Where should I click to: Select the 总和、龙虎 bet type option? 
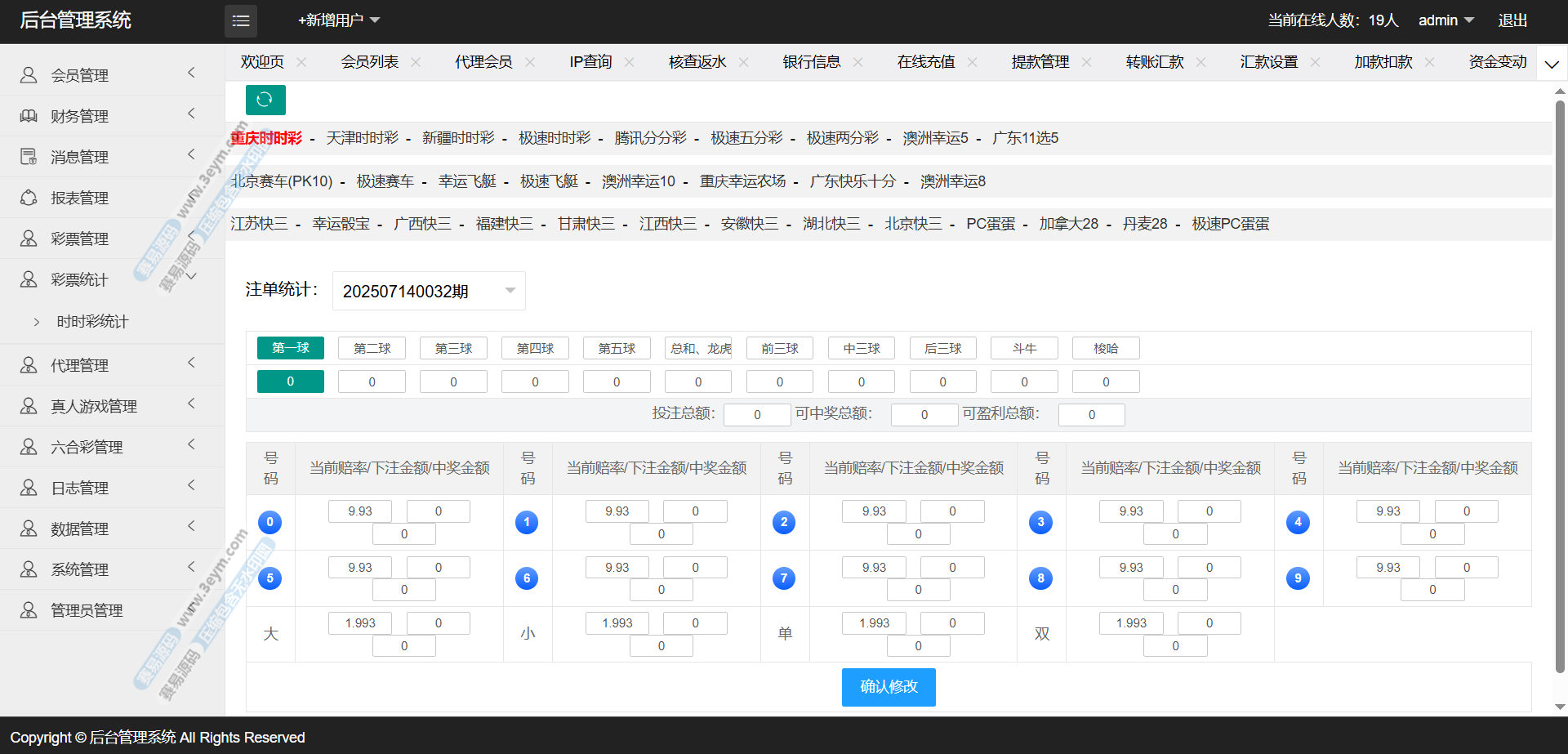pyautogui.click(x=698, y=348)
